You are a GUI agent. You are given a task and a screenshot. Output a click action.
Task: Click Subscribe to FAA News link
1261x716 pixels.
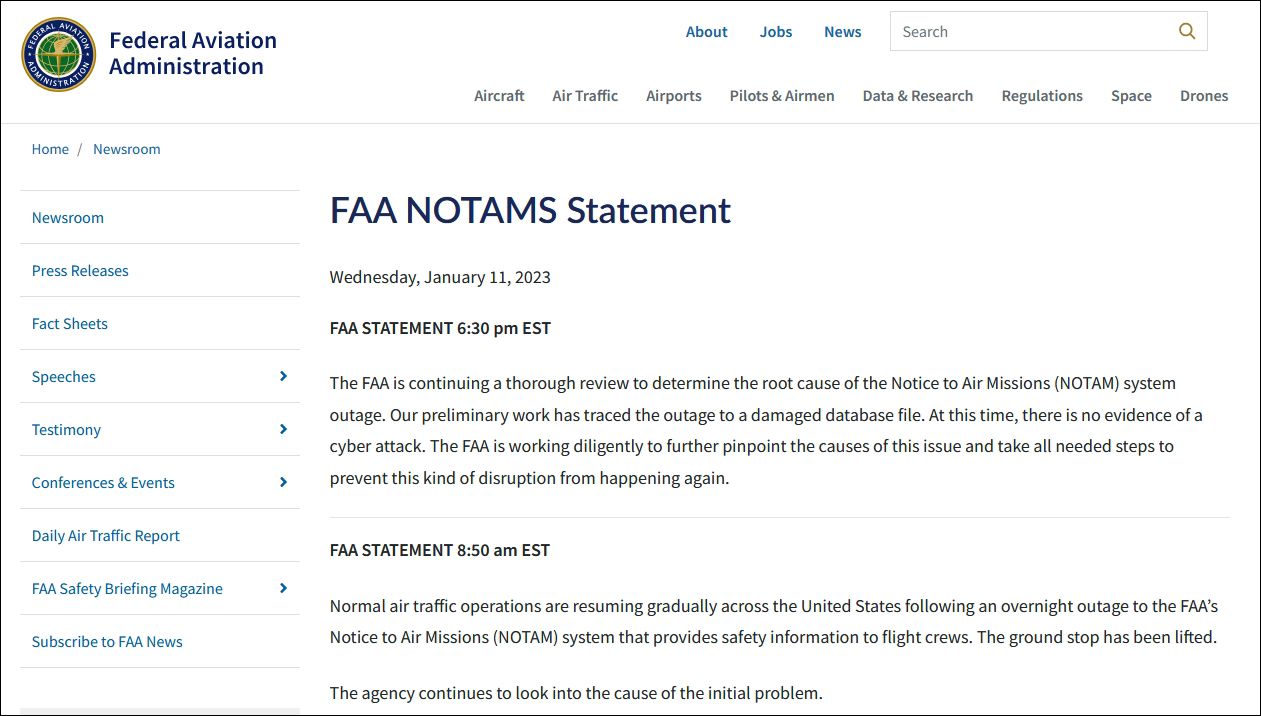107,641
